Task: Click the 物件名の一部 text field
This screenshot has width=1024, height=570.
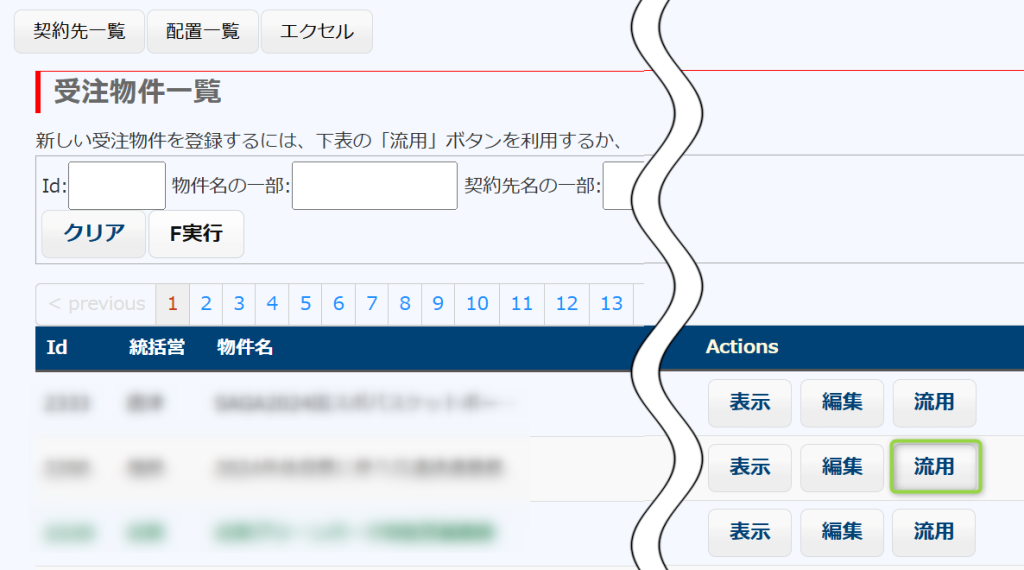Action: pos(374,186)
